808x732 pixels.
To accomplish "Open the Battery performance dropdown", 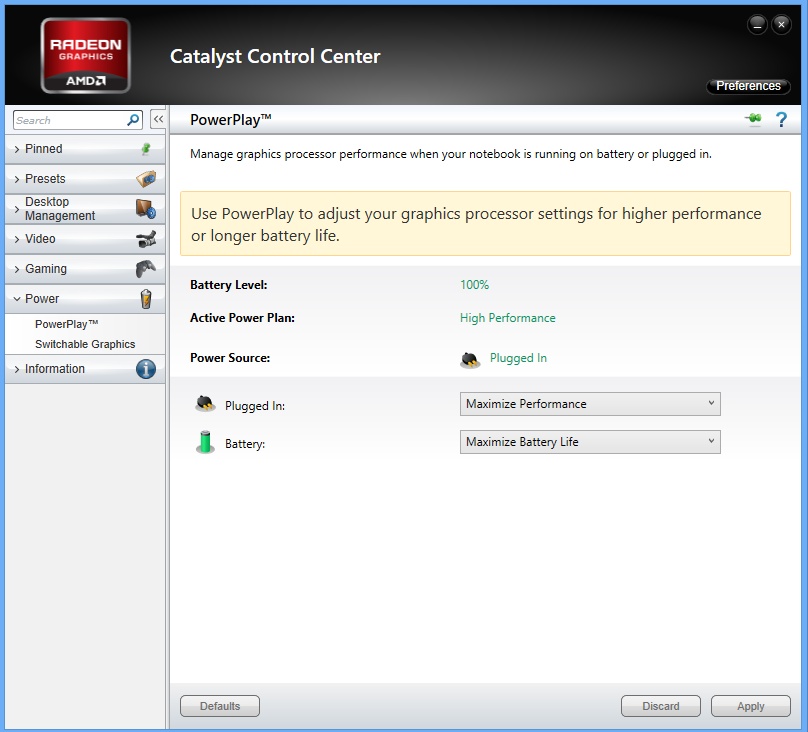I will (x=590, y=442).
